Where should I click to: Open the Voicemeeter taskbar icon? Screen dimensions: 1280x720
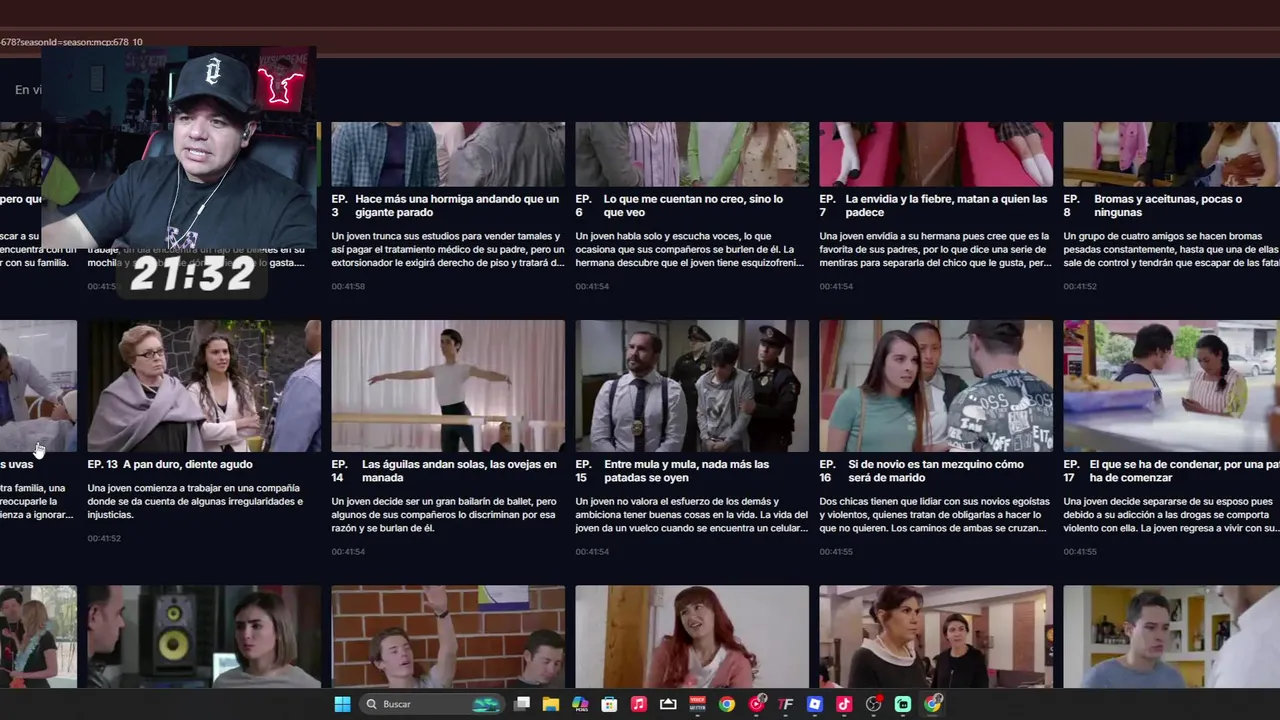click(697, 704)
